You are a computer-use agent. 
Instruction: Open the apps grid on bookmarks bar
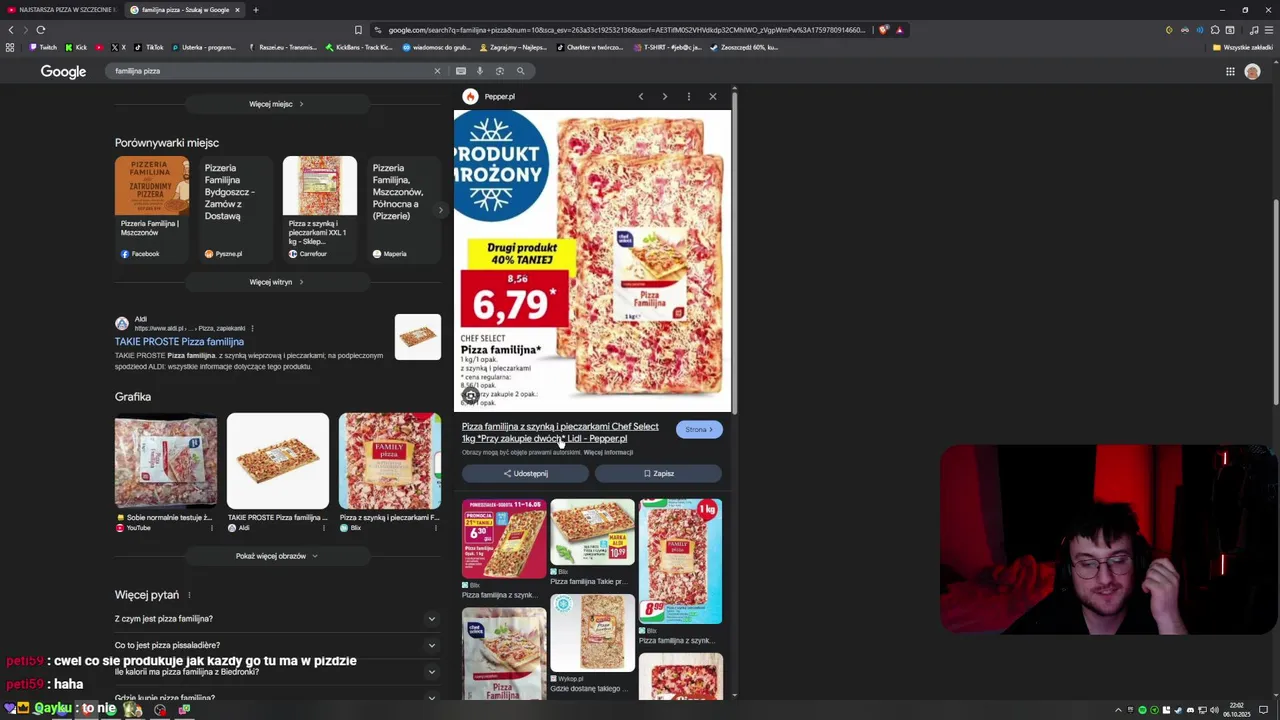coord(10,47)
